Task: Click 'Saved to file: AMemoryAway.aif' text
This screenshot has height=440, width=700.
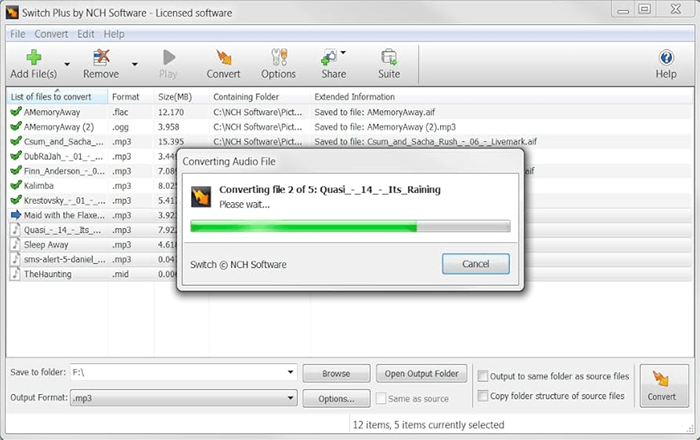Action: click(375, 112)
